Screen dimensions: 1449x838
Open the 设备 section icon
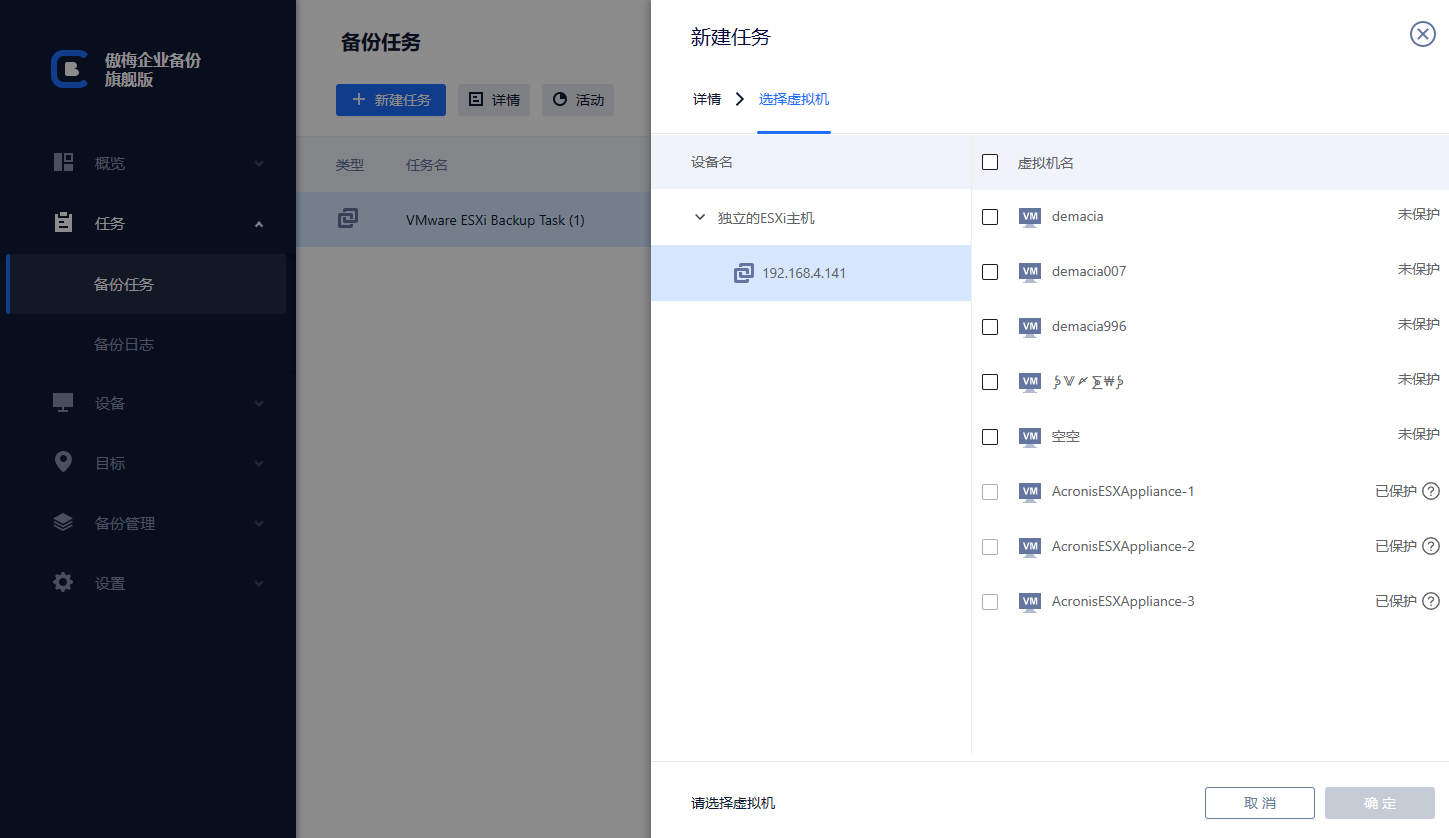point(62,403)
